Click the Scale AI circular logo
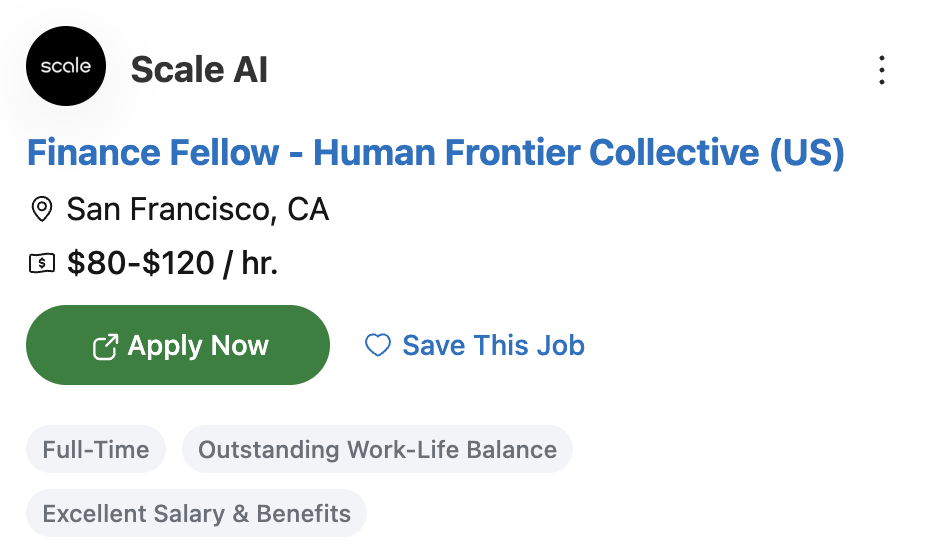This screenshot has width=946, height=552. pos(66,67)
